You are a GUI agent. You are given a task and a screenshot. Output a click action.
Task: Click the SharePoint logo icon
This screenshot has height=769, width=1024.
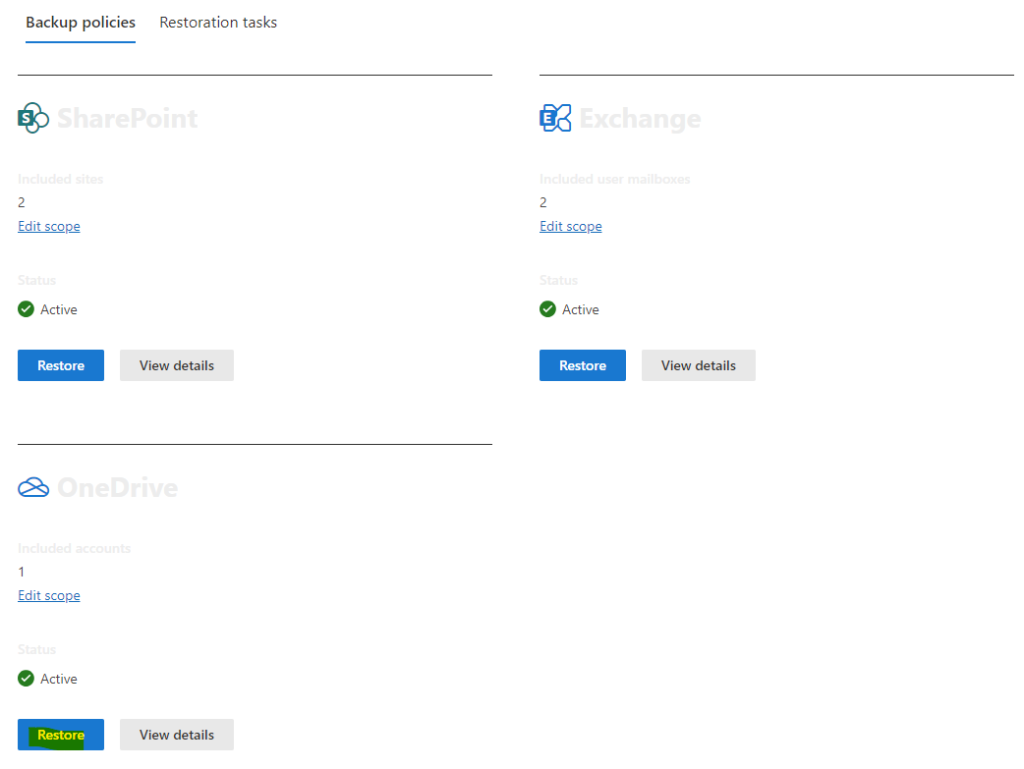(x=33, y=118)
